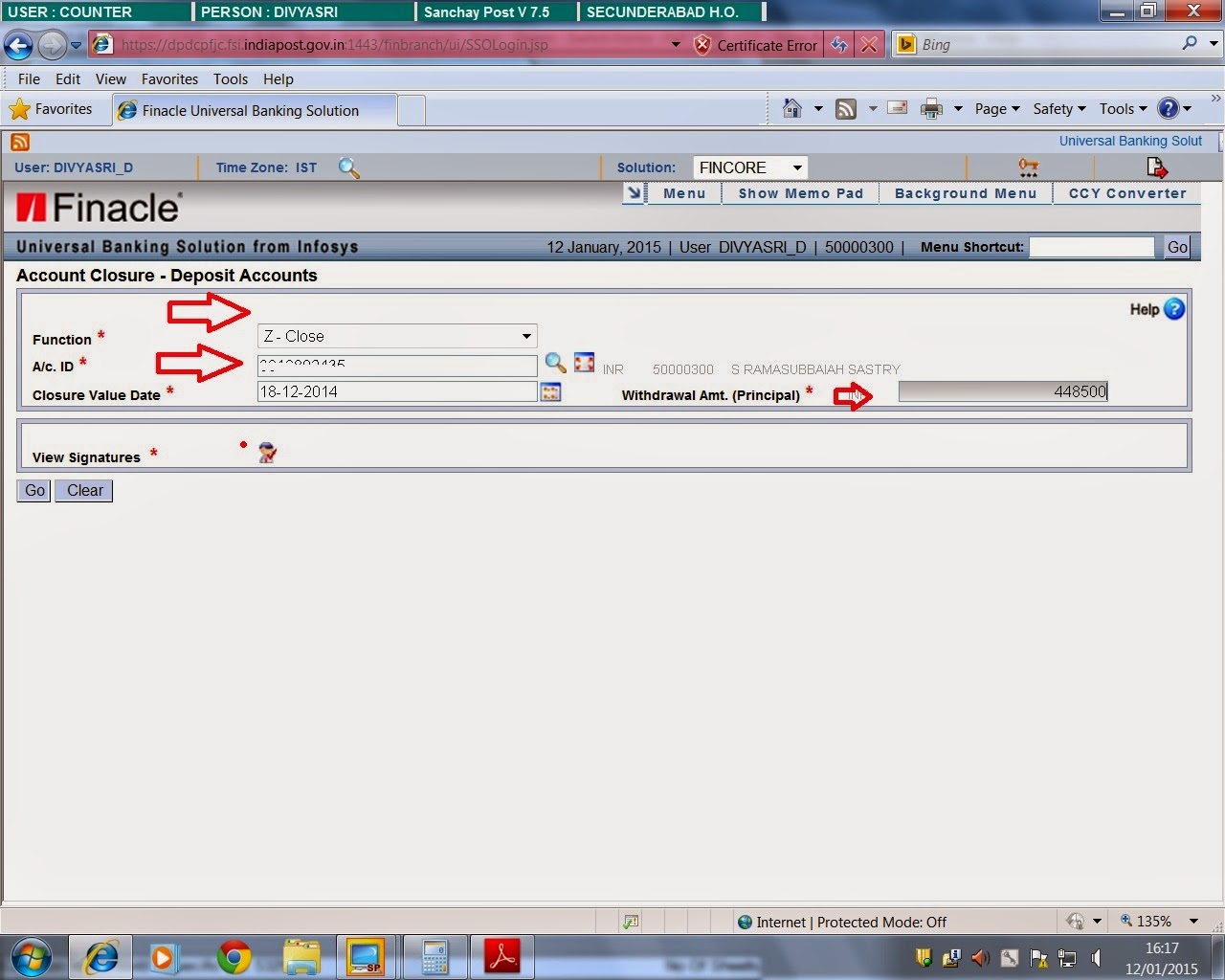Click the Time Zone magnifier icon
The image size is (1225, 980).
349,167
